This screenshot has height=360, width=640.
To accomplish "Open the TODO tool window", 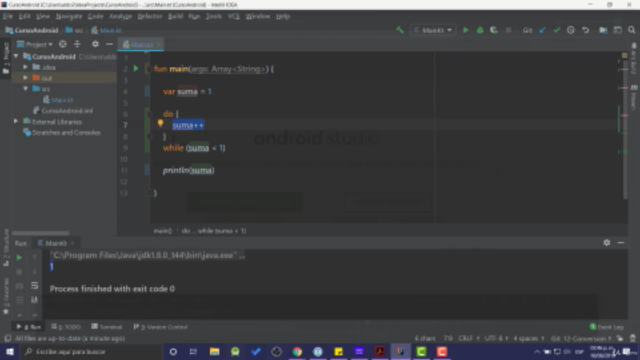I will point(66,327).
